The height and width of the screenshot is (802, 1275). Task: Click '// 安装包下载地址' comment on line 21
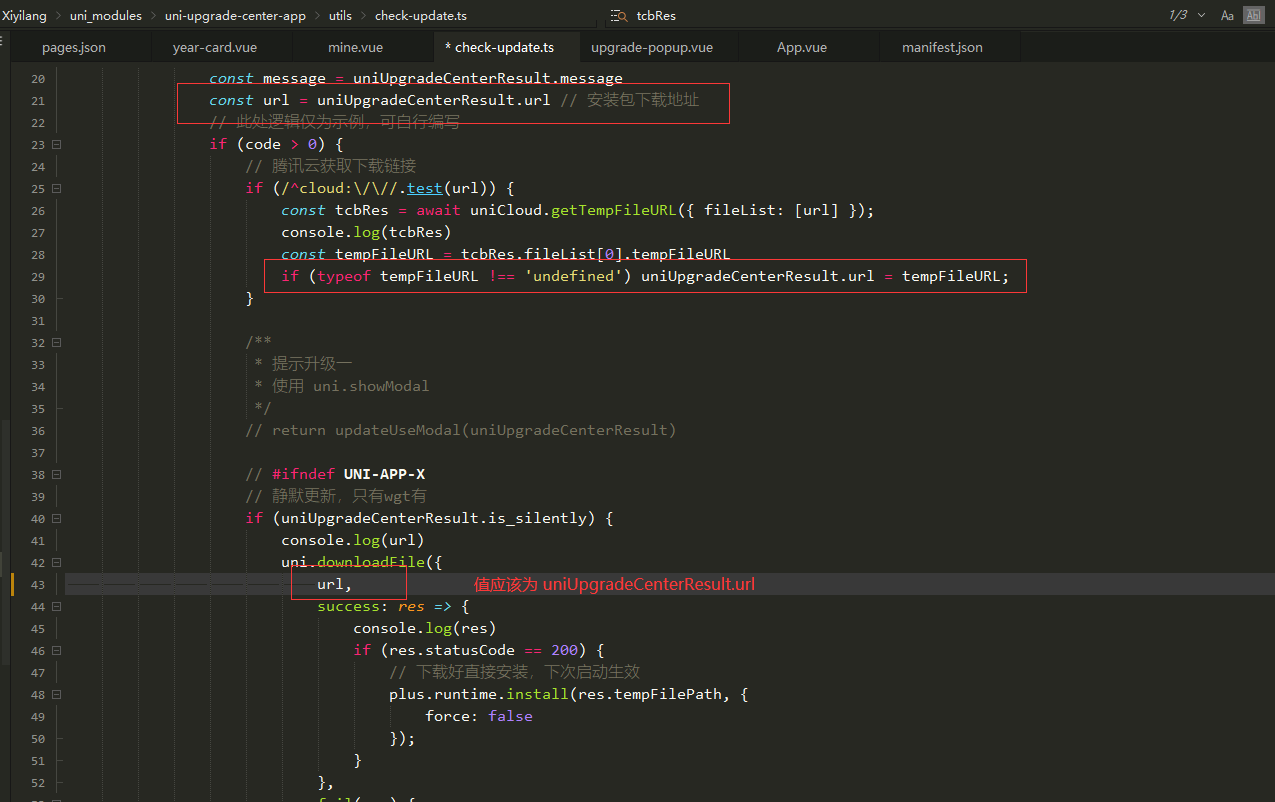point(629,100)
